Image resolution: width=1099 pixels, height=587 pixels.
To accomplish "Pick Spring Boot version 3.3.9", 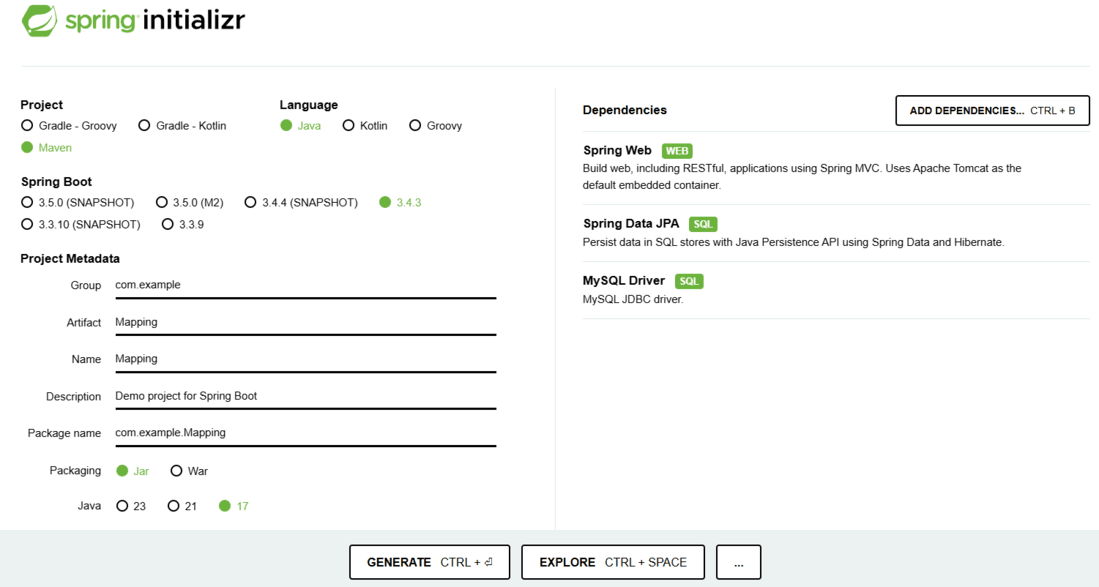I will 182,224.
